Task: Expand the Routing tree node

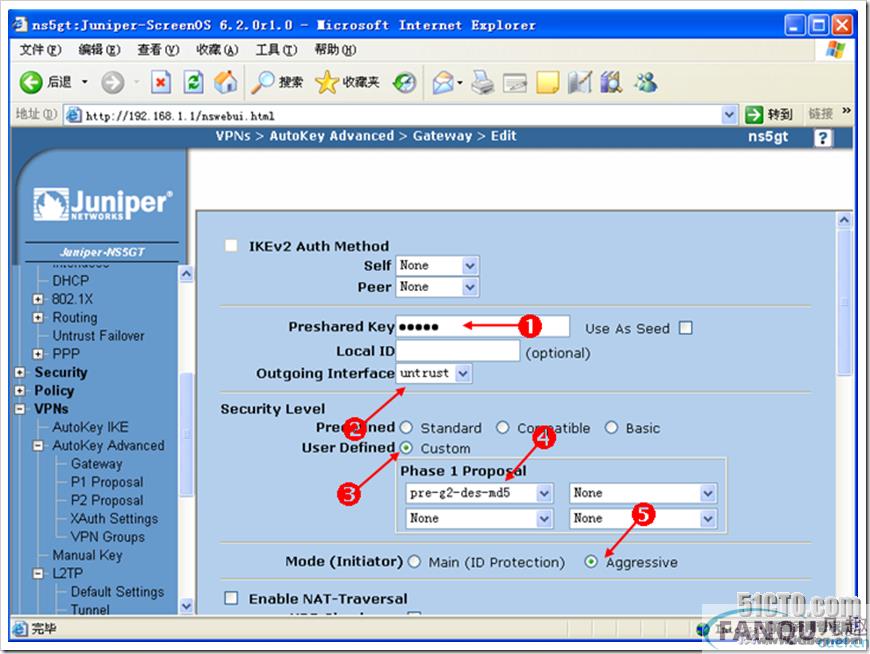Action: pos(38,318)
